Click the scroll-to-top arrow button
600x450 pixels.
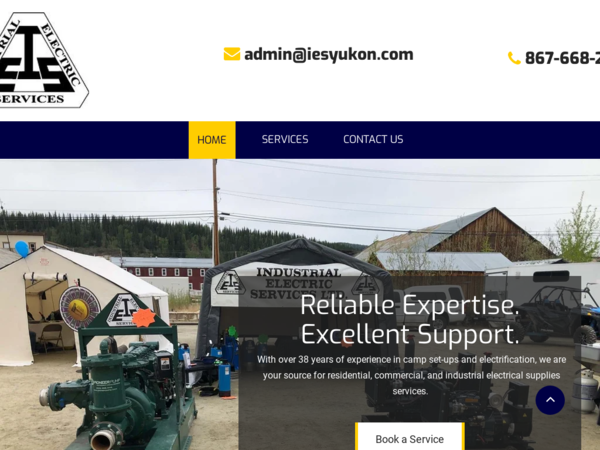click(x=550, y=400)
